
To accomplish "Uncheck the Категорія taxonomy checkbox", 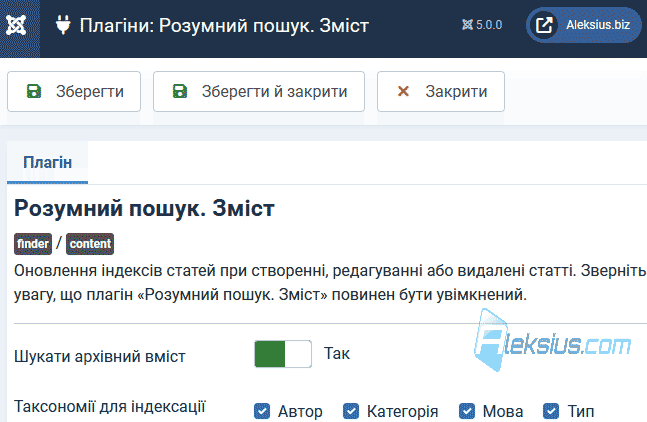I will click(x=351, y=411).
